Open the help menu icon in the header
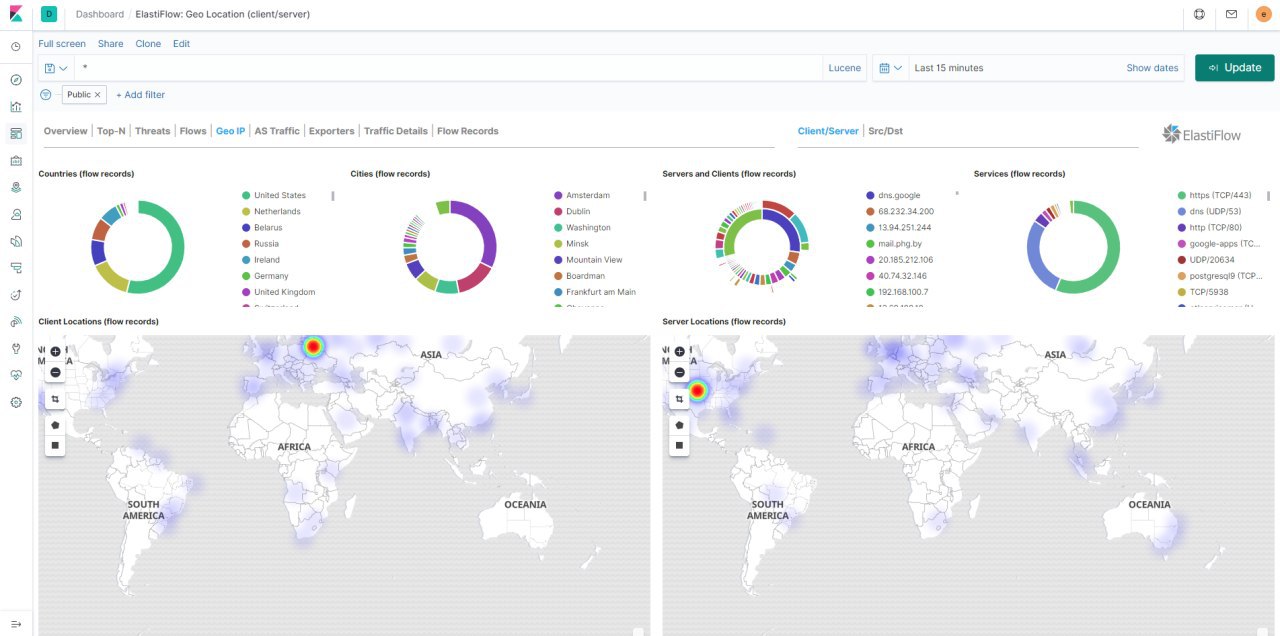The image size is (1280, 636). [1200, 14]
